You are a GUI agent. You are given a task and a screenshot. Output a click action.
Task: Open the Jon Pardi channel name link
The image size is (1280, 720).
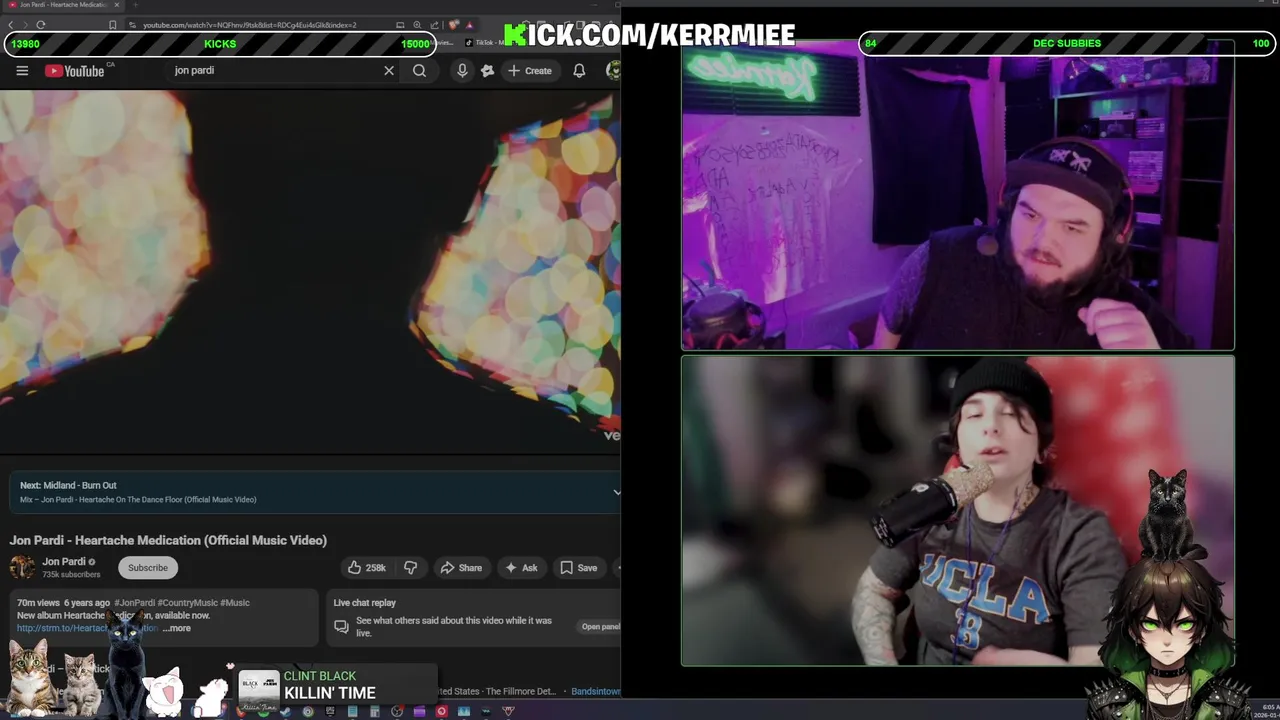tap(64, 561)
